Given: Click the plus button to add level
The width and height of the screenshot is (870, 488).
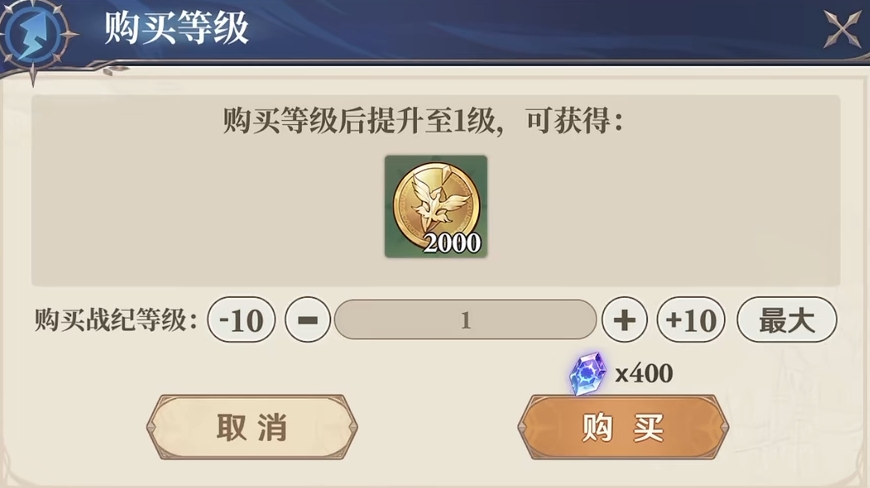Looking at the screenshot, I should [x=624, y=319].
